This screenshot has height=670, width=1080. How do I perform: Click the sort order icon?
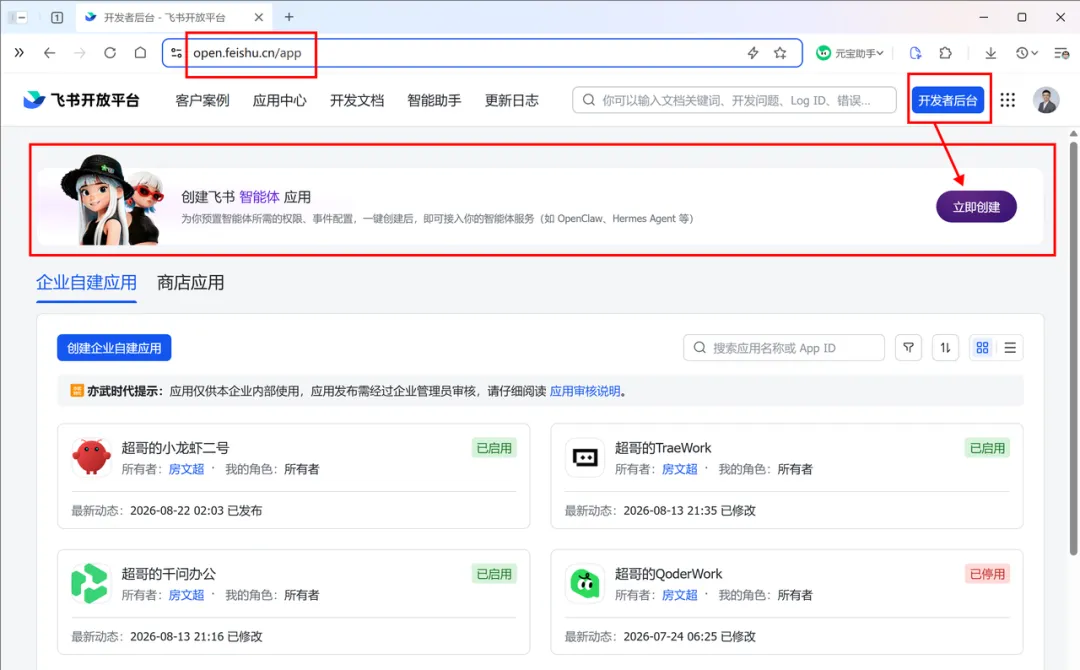point(945,348)
